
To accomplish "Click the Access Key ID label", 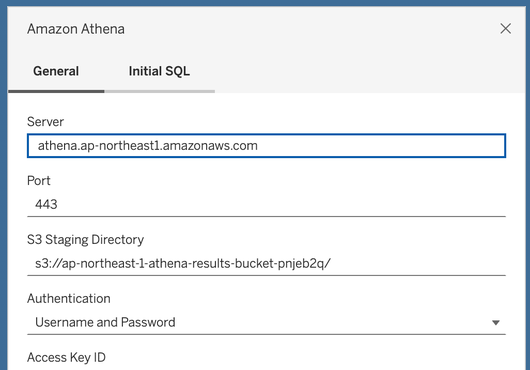I will point(67,357).
